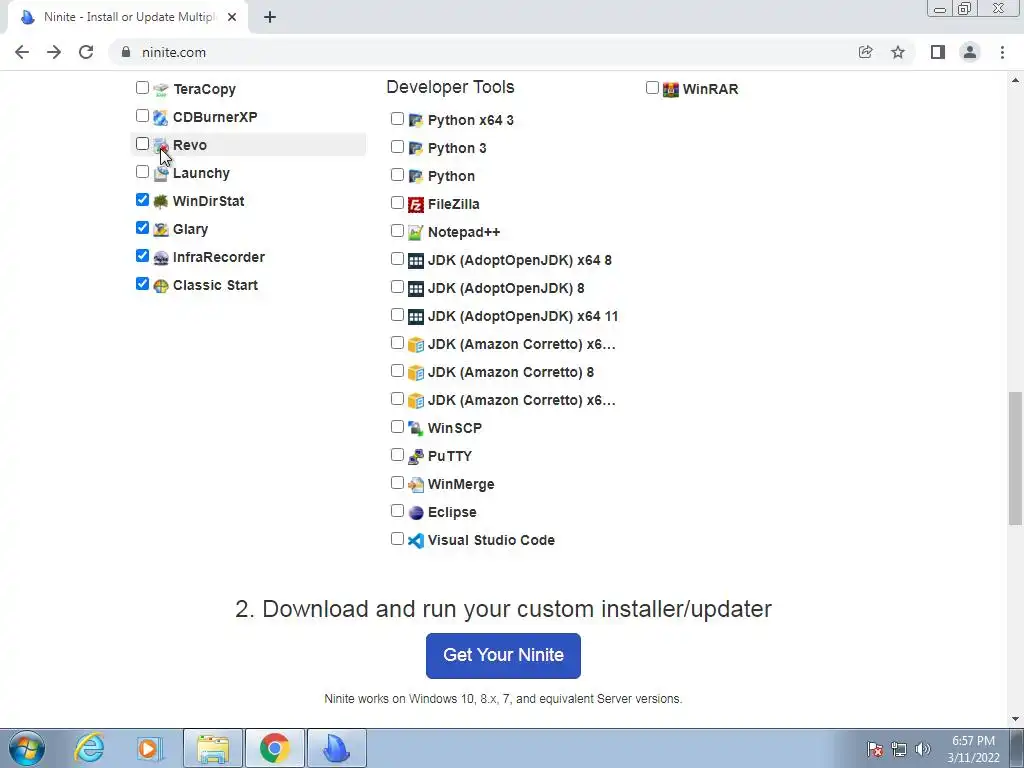Screen dimensions: 1024x768
Task: Uncheck the Classic Start checkbox
Action: pyautogui.click(x=142, y=284)
